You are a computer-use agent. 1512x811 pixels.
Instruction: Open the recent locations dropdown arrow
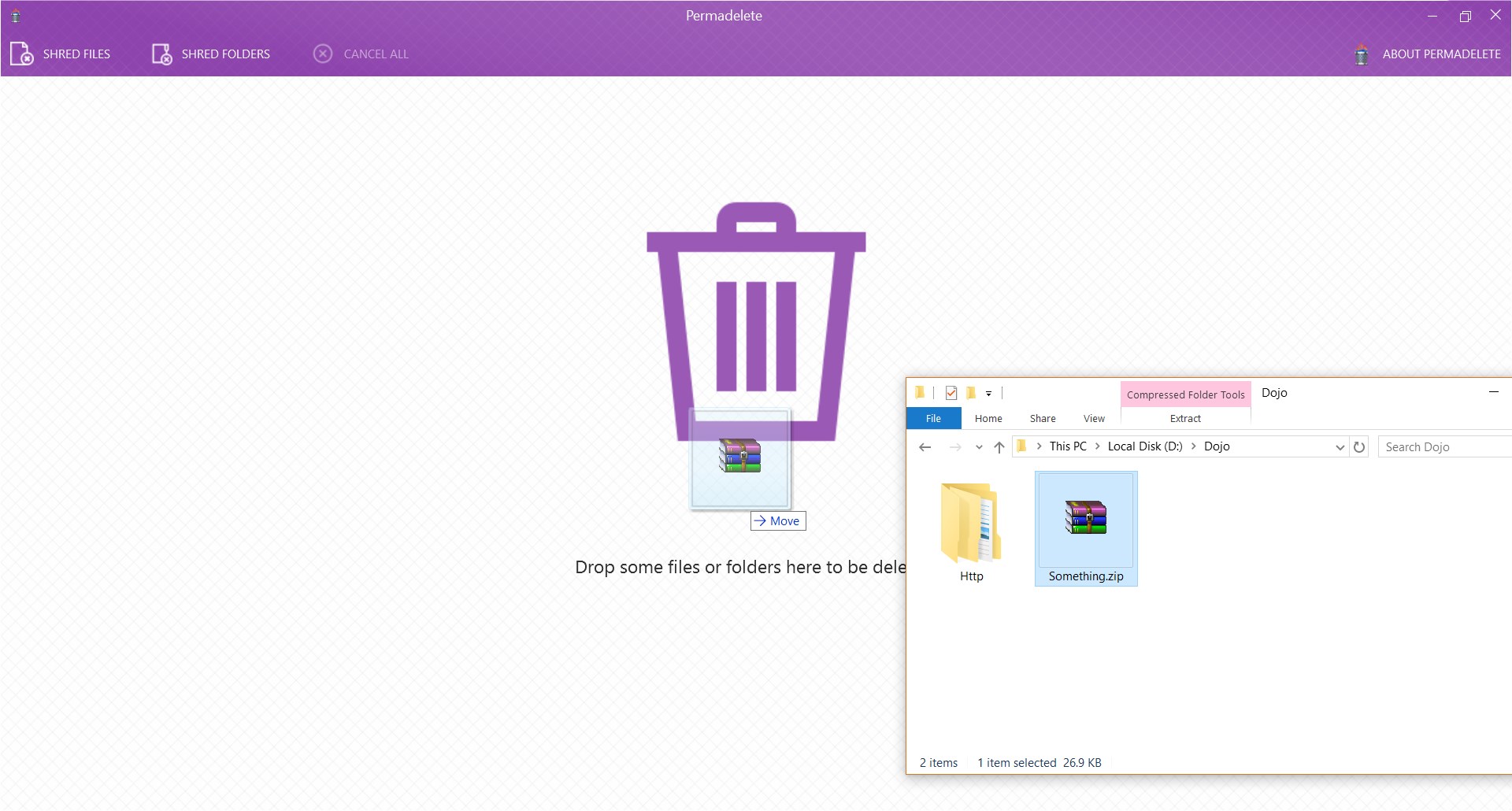point(979,447)
